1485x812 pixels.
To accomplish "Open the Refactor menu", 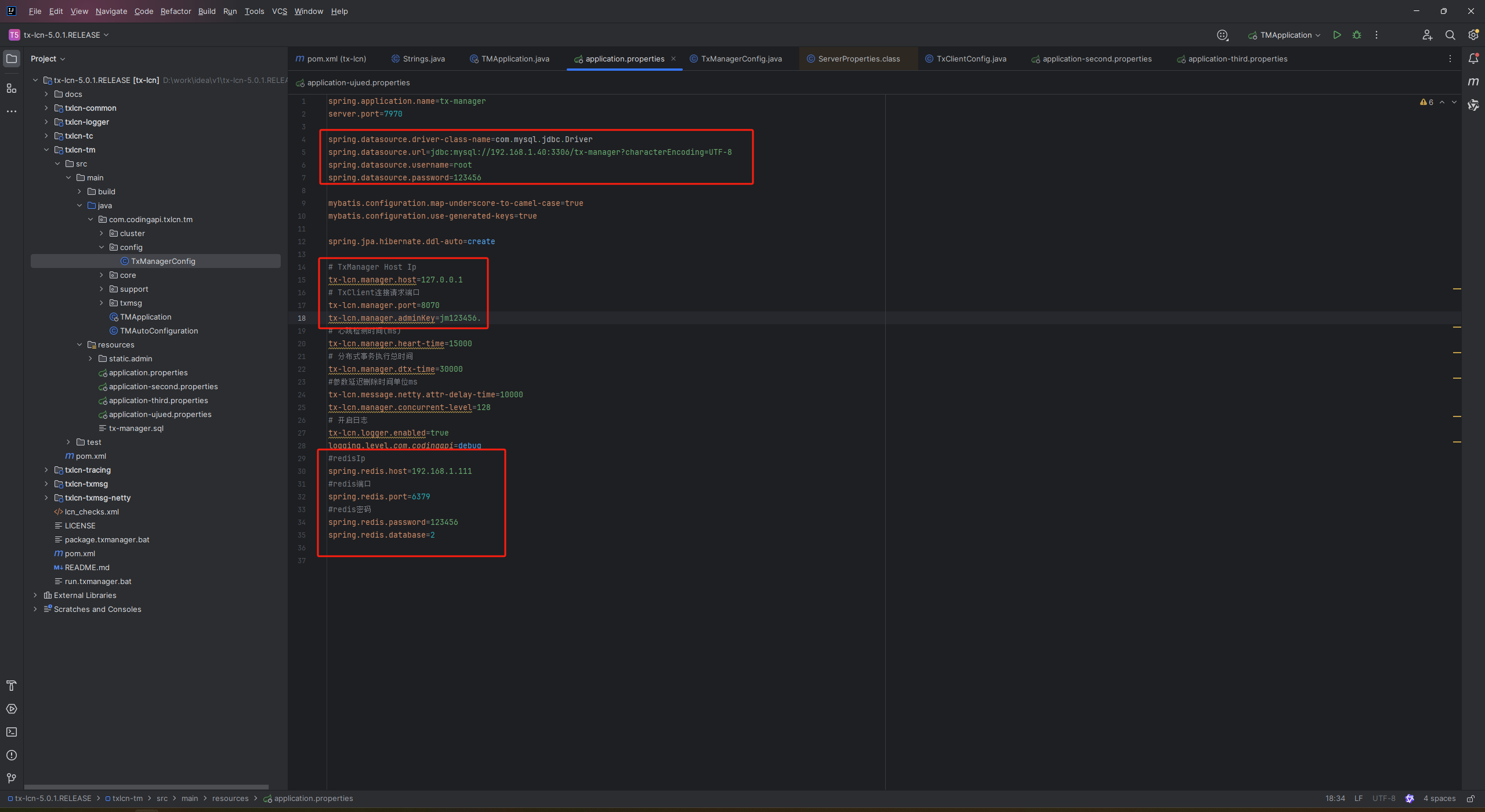I will coord(176,11).
